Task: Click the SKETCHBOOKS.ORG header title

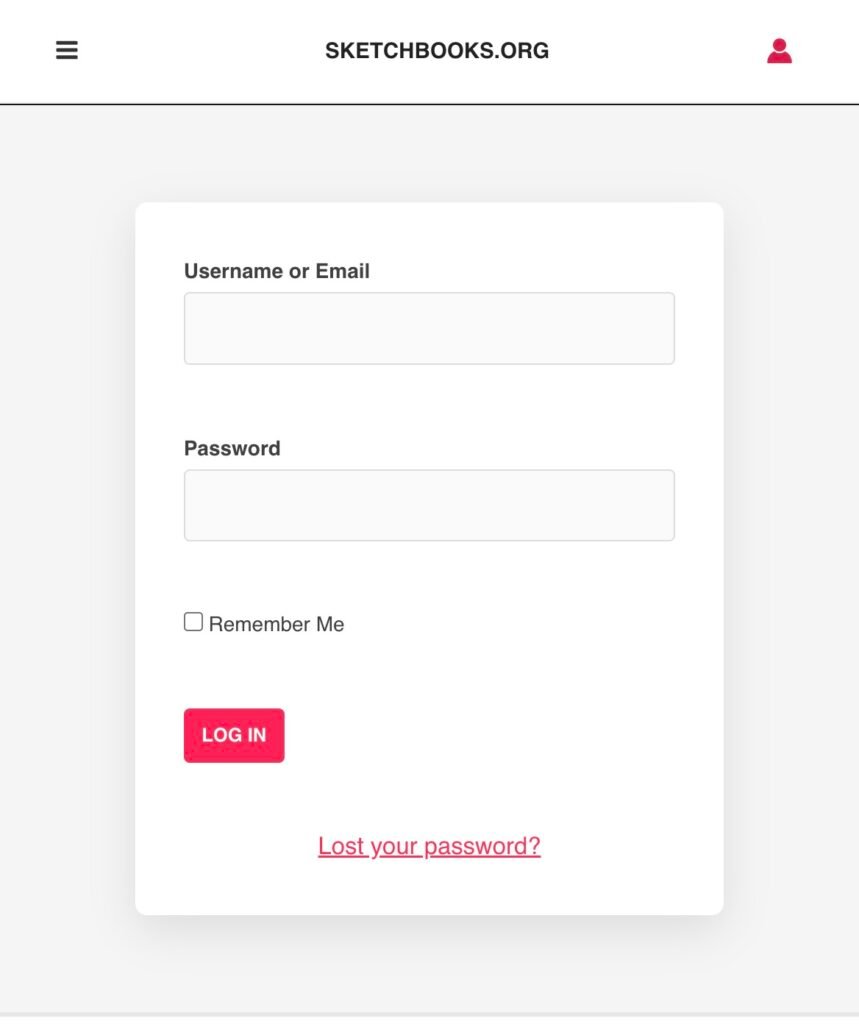Action: pos(435,49)
